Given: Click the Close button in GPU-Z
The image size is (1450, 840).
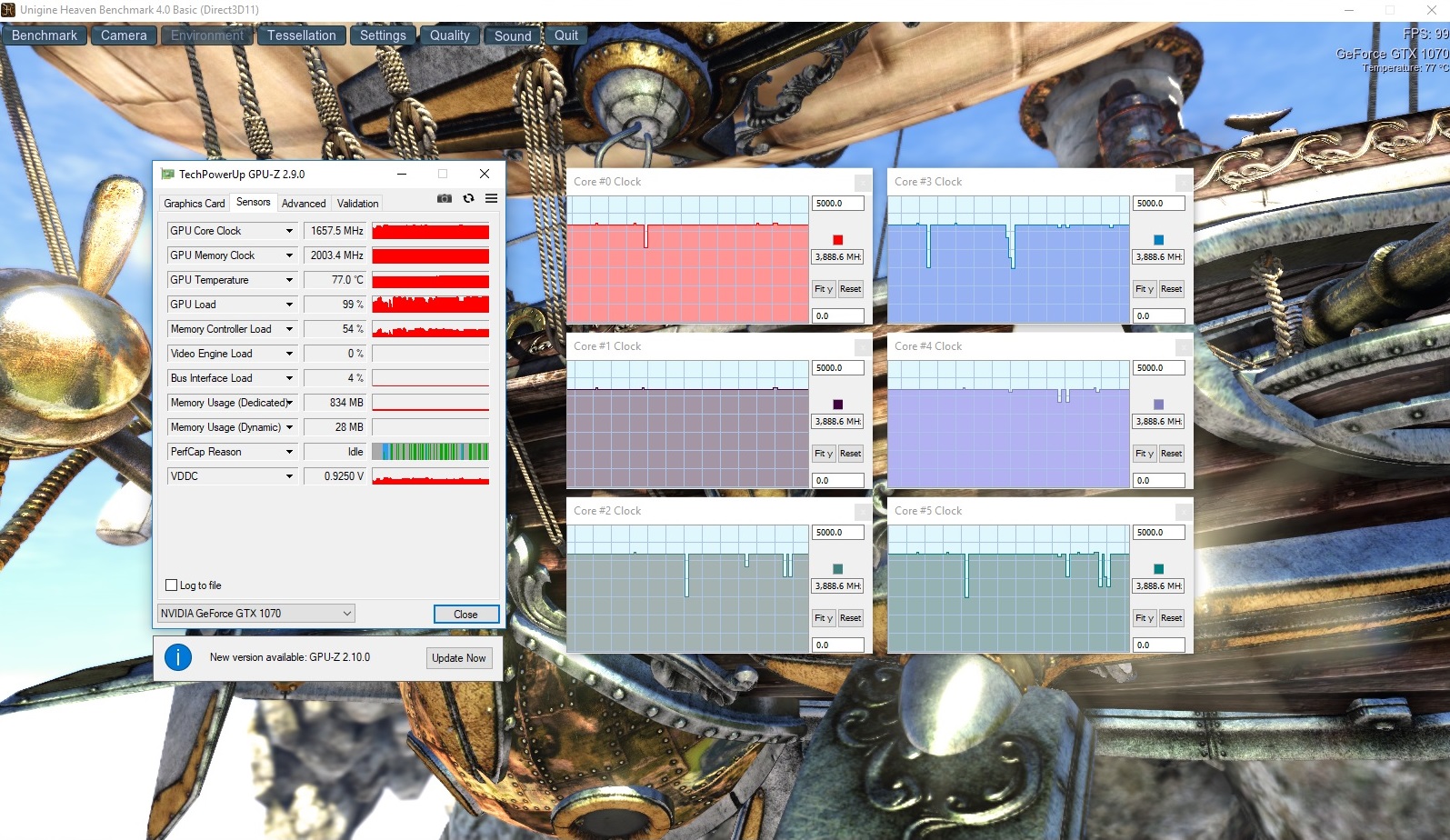Looking at the screenshot, I should 465,615.
